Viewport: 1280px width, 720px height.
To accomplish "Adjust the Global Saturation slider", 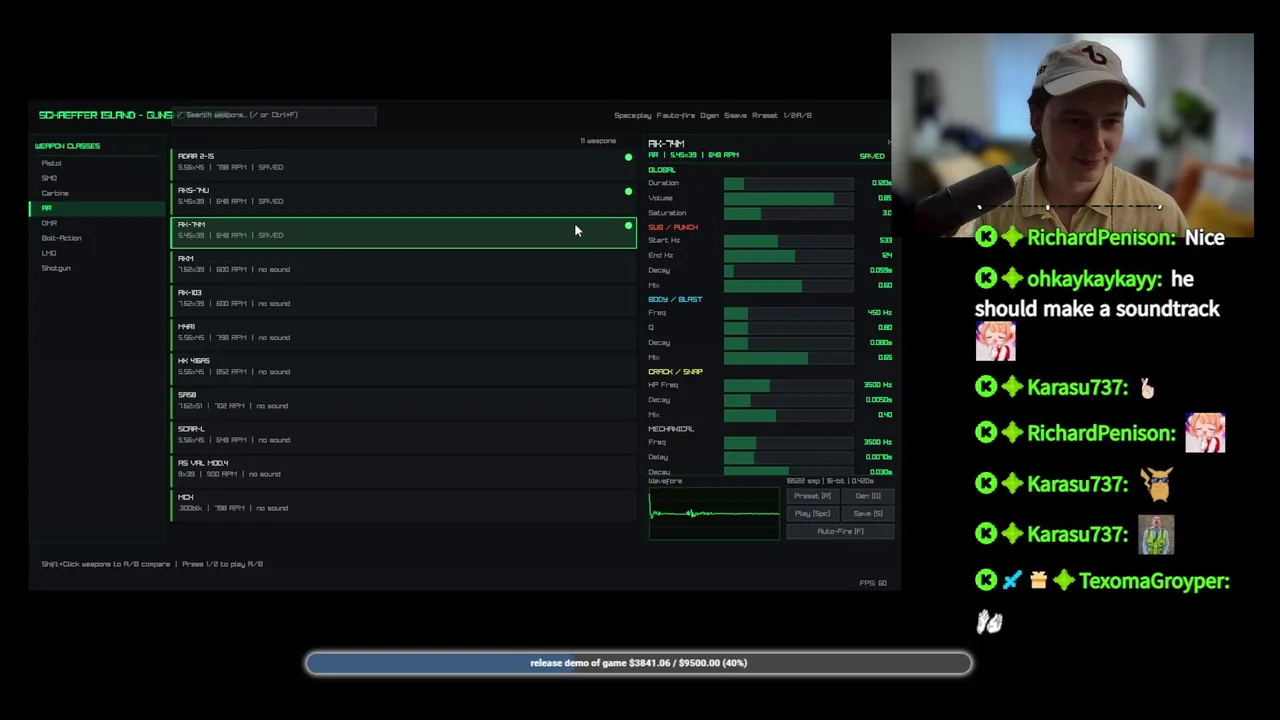I will point(788,214).
